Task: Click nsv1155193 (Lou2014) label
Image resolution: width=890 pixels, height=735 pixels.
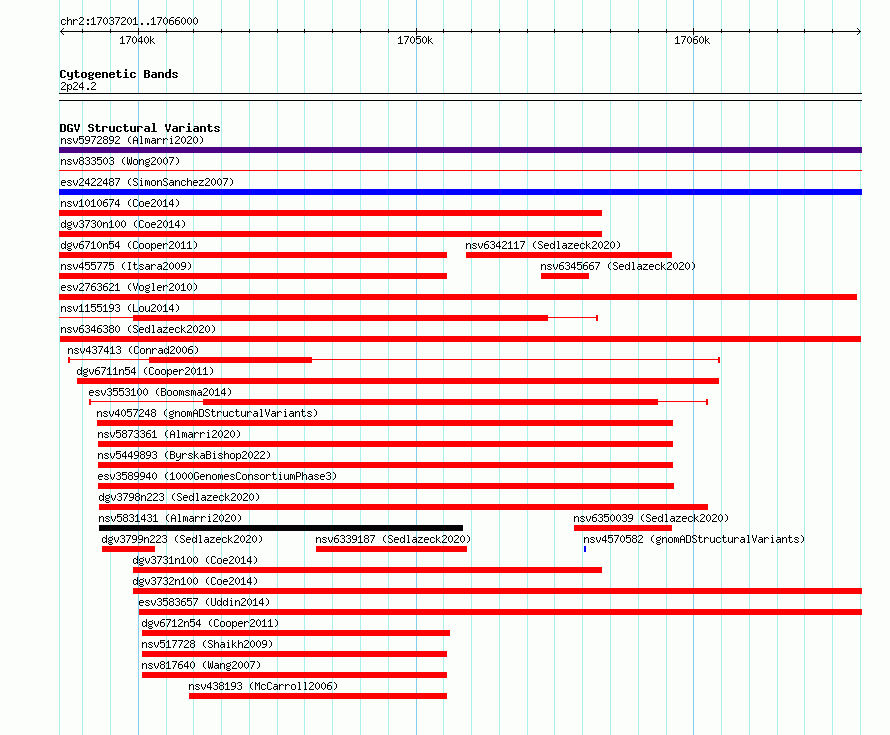Action: (x=120, y=308)
